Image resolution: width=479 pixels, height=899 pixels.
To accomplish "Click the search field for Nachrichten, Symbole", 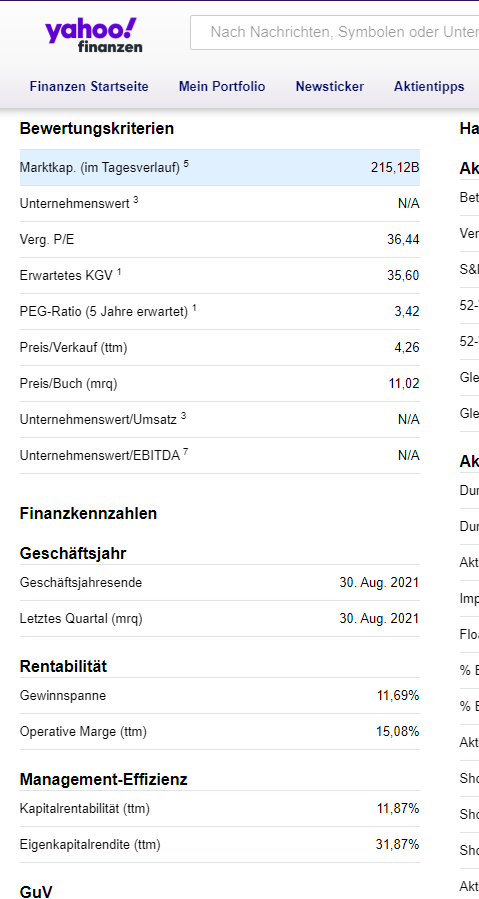I will (335, 33).
